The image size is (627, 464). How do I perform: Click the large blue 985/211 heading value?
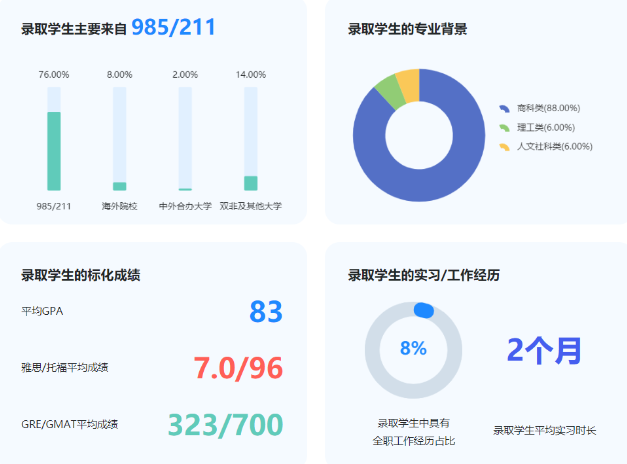[x=173, y=27]
